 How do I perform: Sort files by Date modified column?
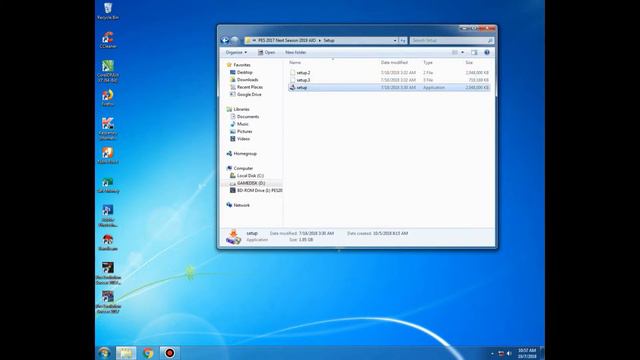394,62
